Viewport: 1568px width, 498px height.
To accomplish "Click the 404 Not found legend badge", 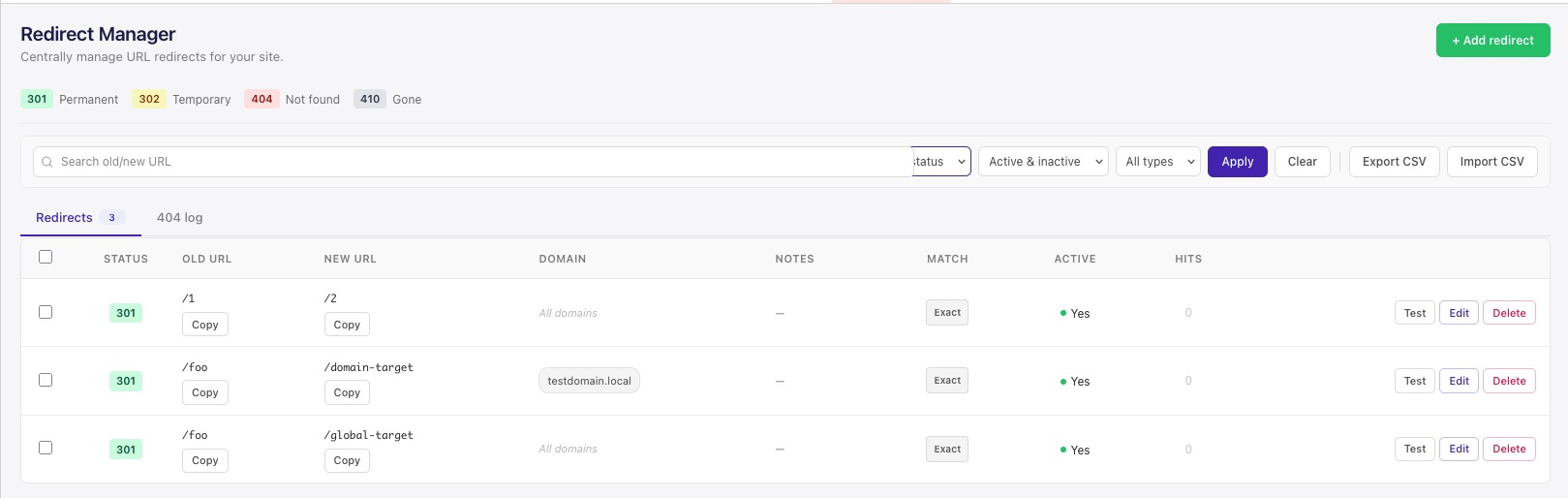I will click(x=261, y=99).
